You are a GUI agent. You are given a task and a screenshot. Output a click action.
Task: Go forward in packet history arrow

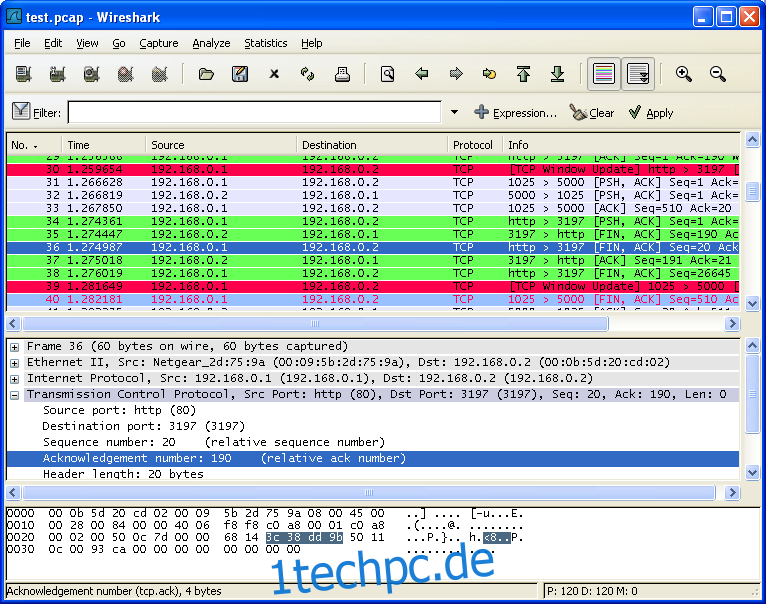pos(456,74)
